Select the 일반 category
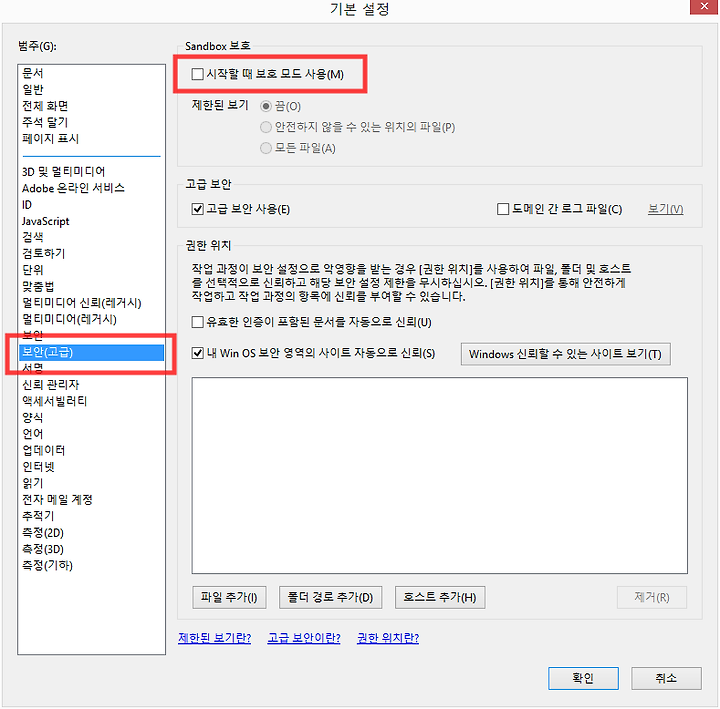Viewport: 720px width, 709px height. pos(91,90)
